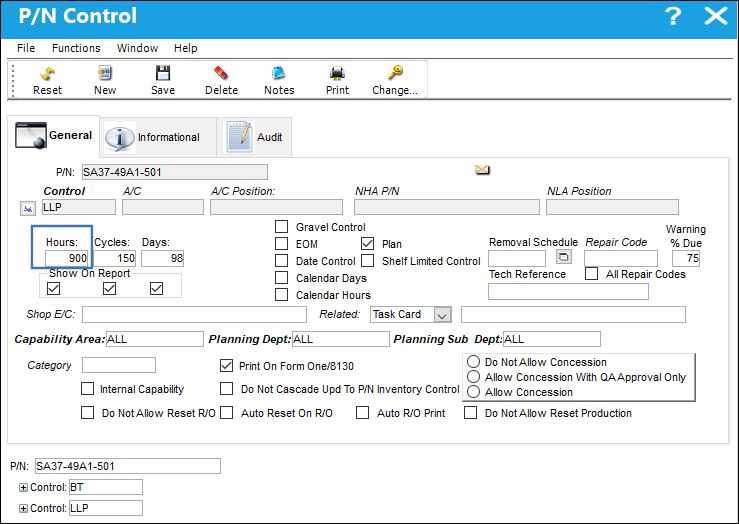Click the Reset toolbar icon
Screen dimensions: 739x524
tap(47, 74)
